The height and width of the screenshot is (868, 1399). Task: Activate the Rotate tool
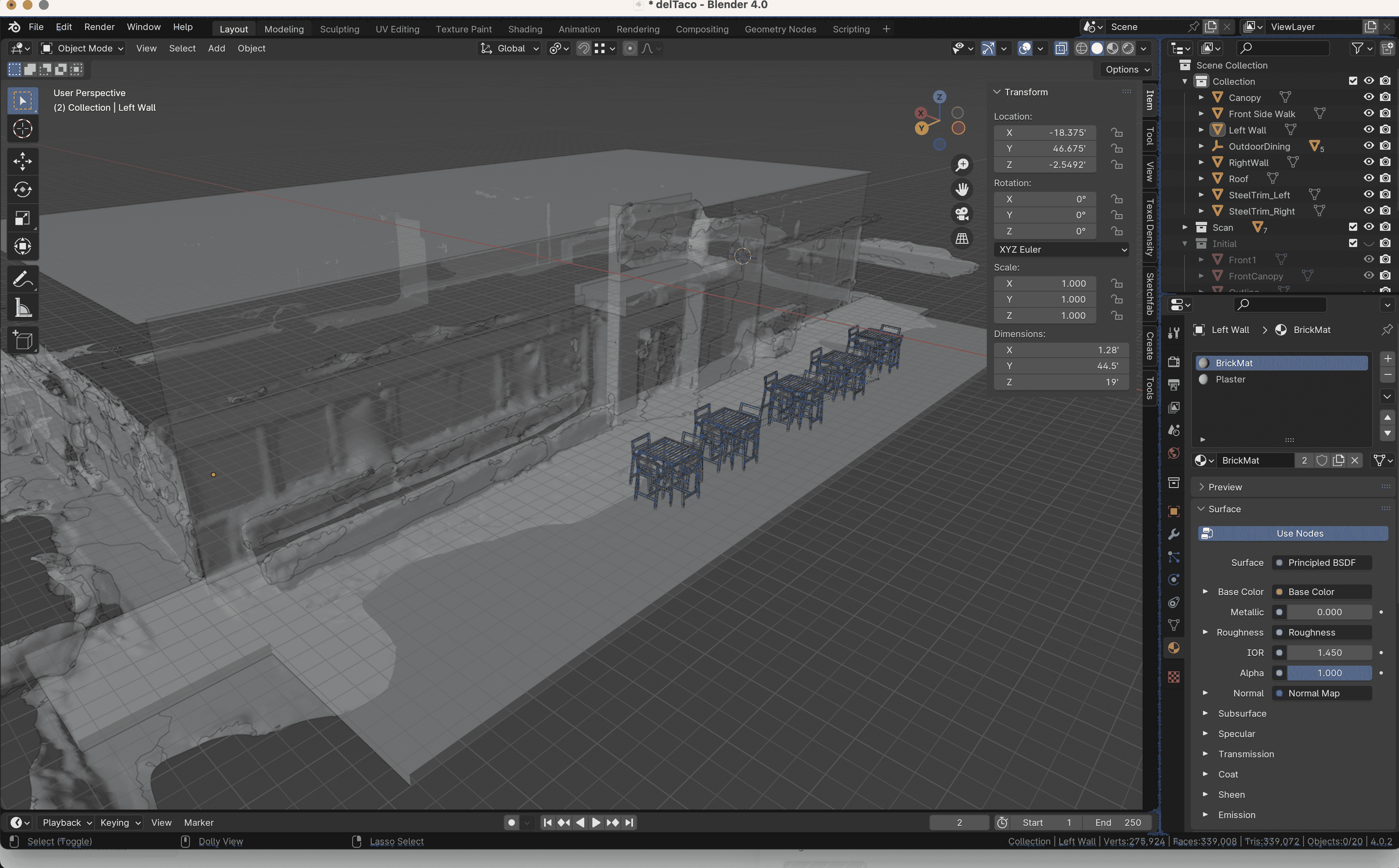[x=22, y=189]
